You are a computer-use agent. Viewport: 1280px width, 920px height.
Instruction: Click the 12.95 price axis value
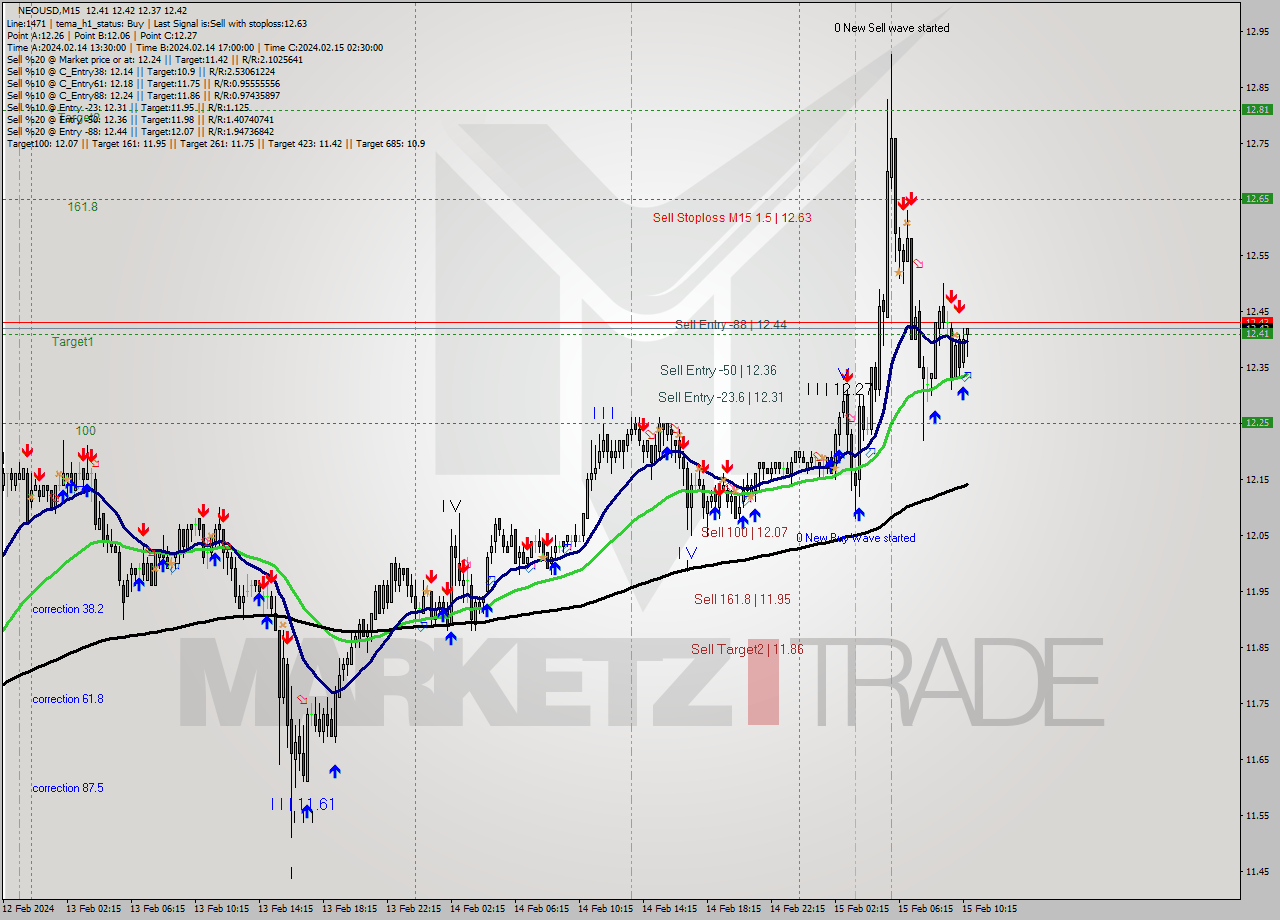point(1257,31)
